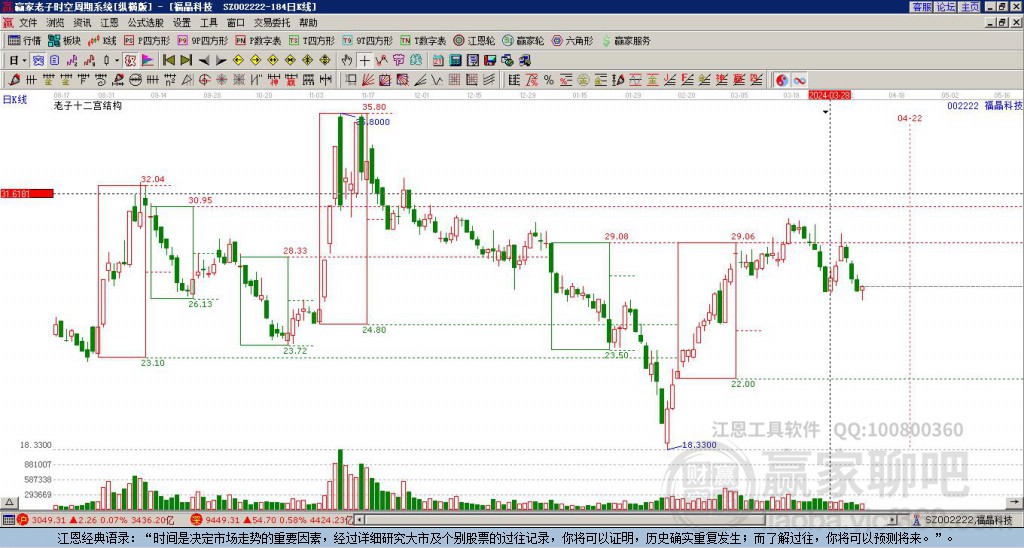Select the hand pan tool
The width and height of the screenshot is (1024, 548).
[347, 60]
